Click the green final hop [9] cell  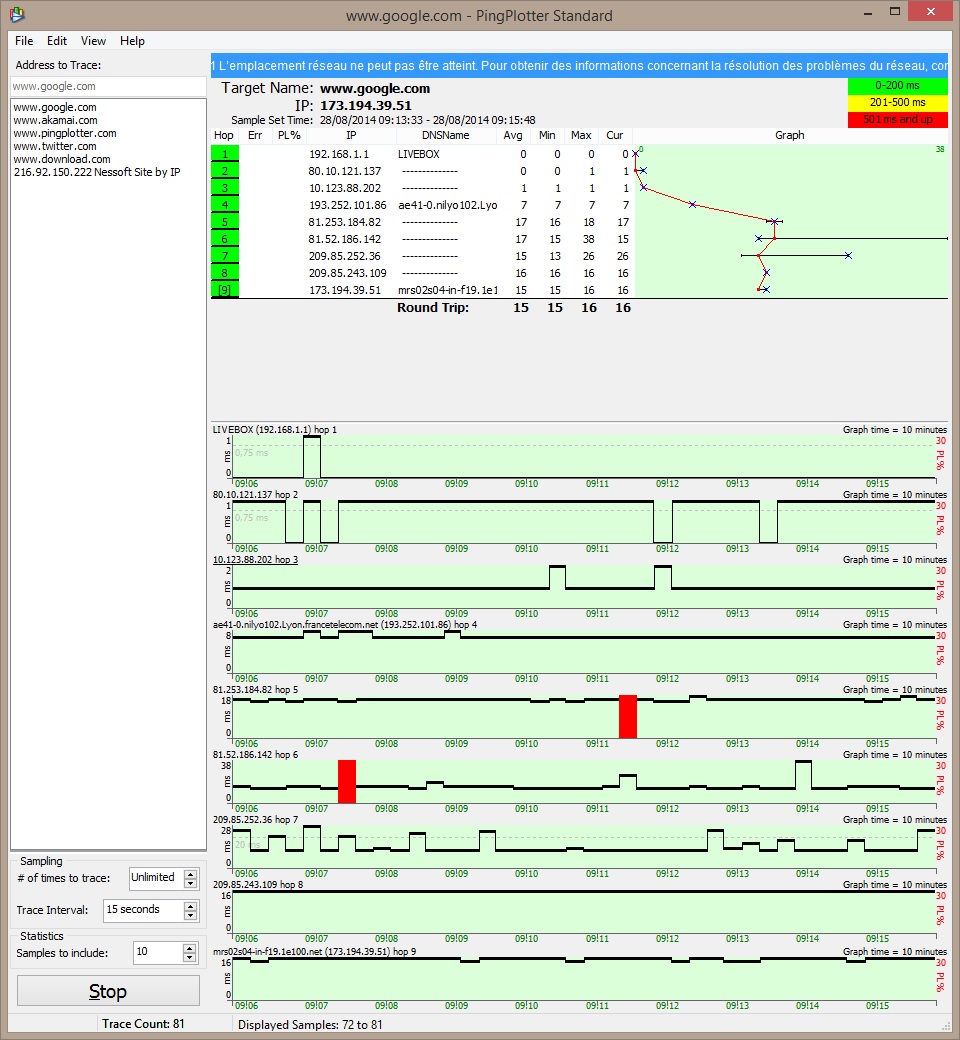(225, 290)
